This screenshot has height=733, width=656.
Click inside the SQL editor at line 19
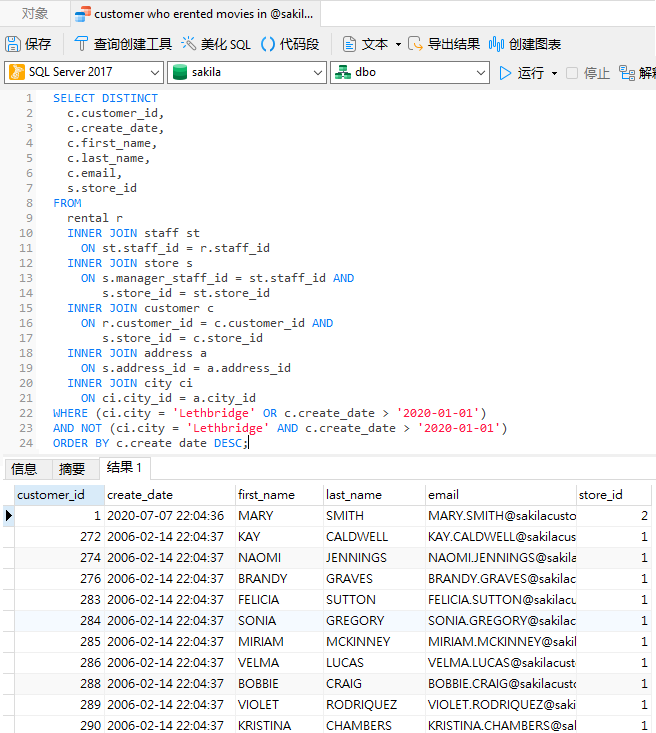pos(186,368)
